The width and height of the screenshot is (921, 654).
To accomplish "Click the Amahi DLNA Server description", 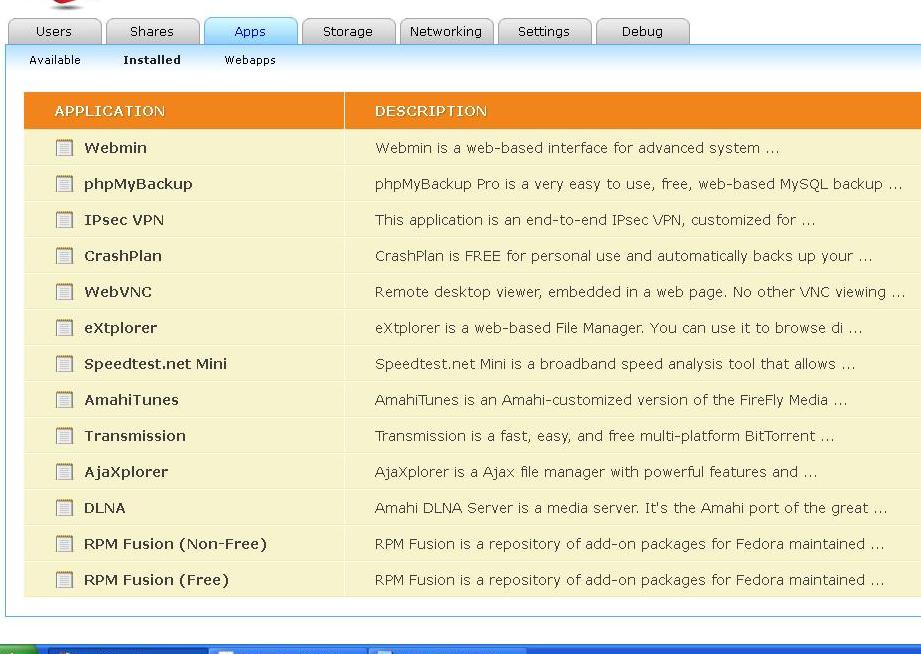I will click(x=631, y=508).
